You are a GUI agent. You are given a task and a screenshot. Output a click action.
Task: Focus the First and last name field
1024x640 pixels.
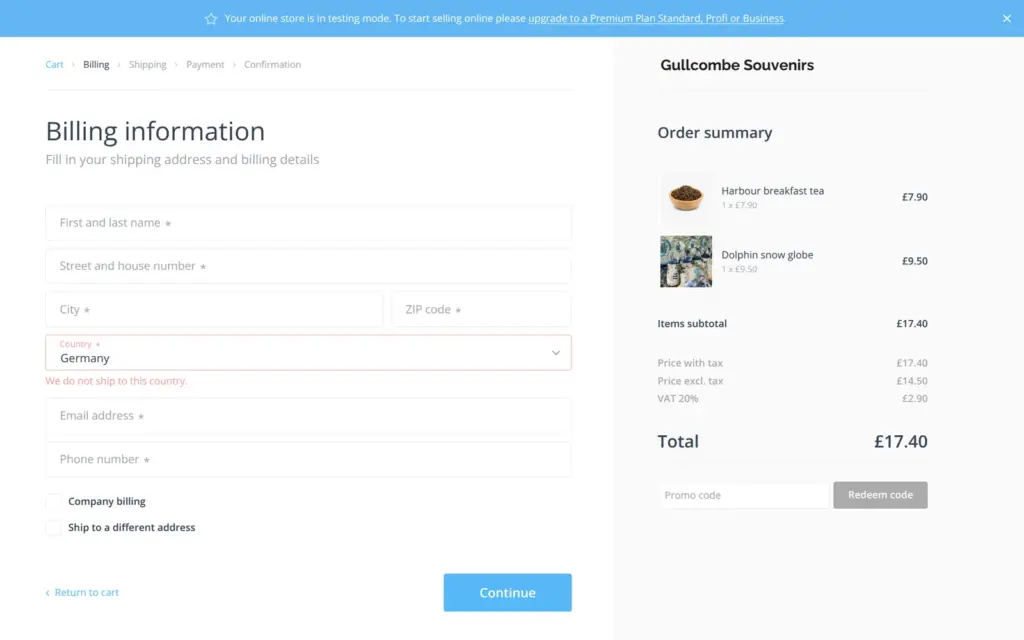tap(308, 223)
